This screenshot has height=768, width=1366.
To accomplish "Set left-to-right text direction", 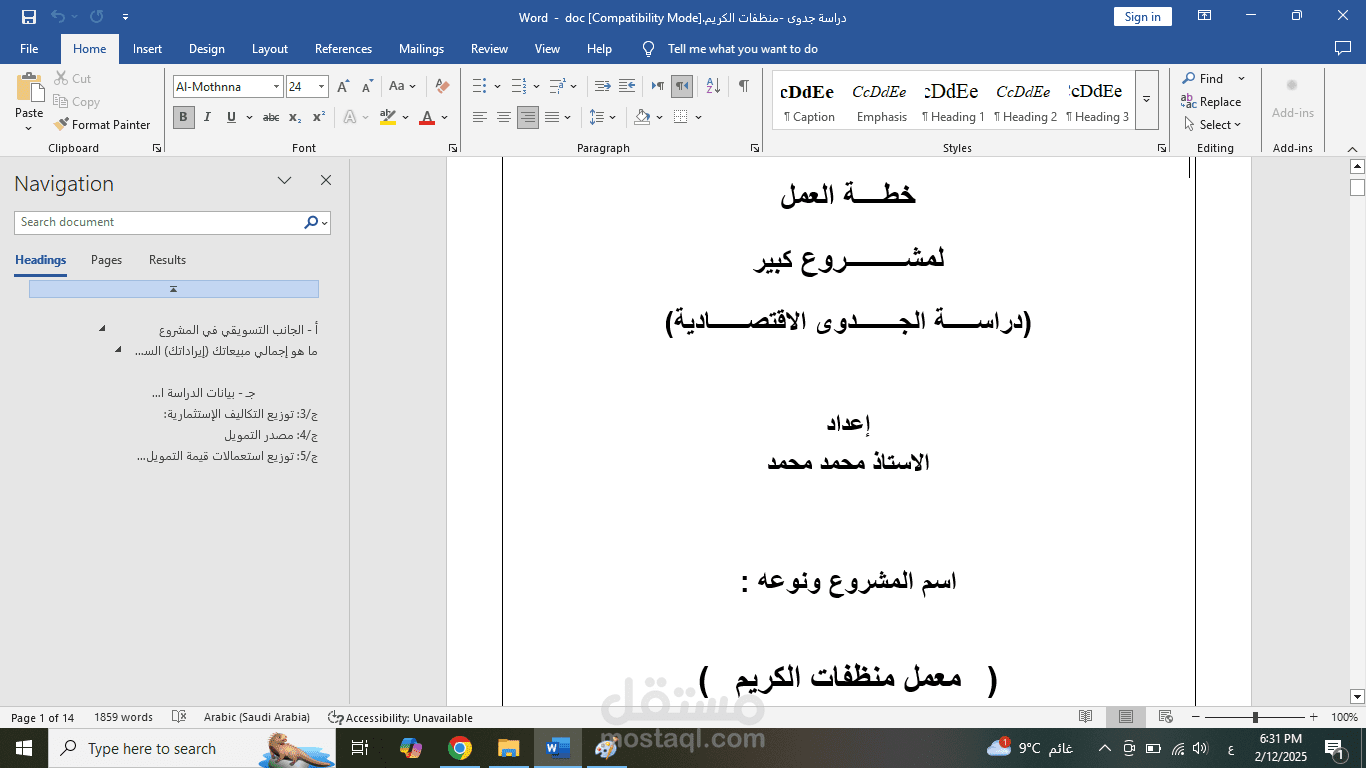I will pyautogui.click(x=657, y=86).
